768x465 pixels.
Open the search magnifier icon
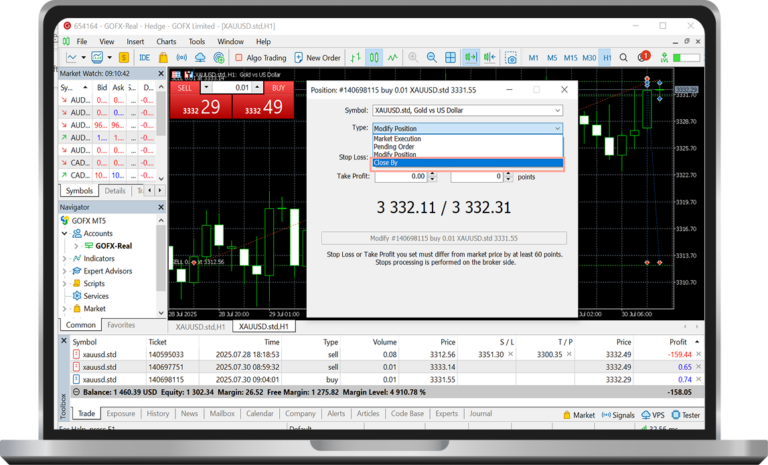(624, 58)
